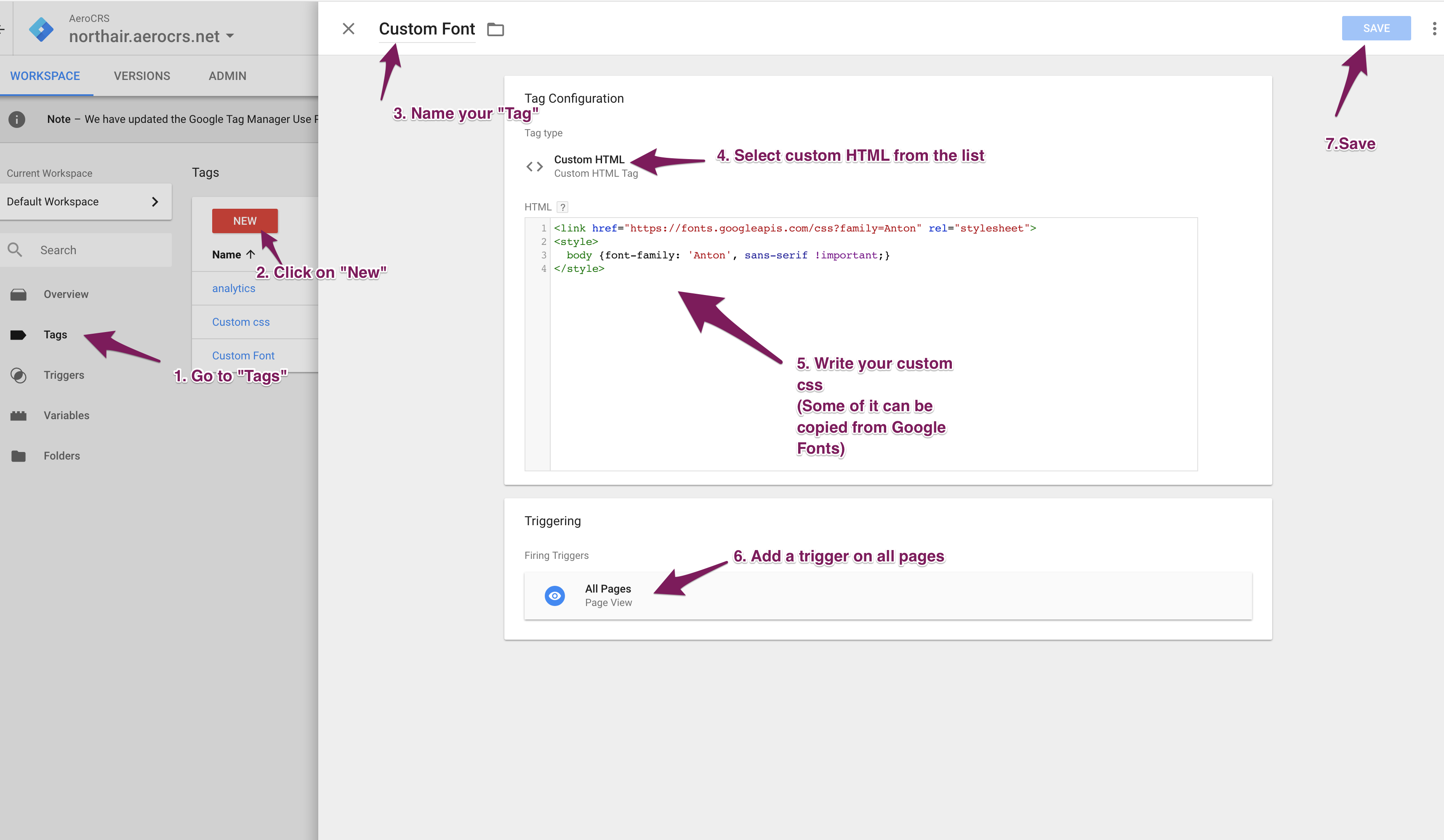Open the HTML help question mark
1444x840 pixels.
tap(563, 207)
